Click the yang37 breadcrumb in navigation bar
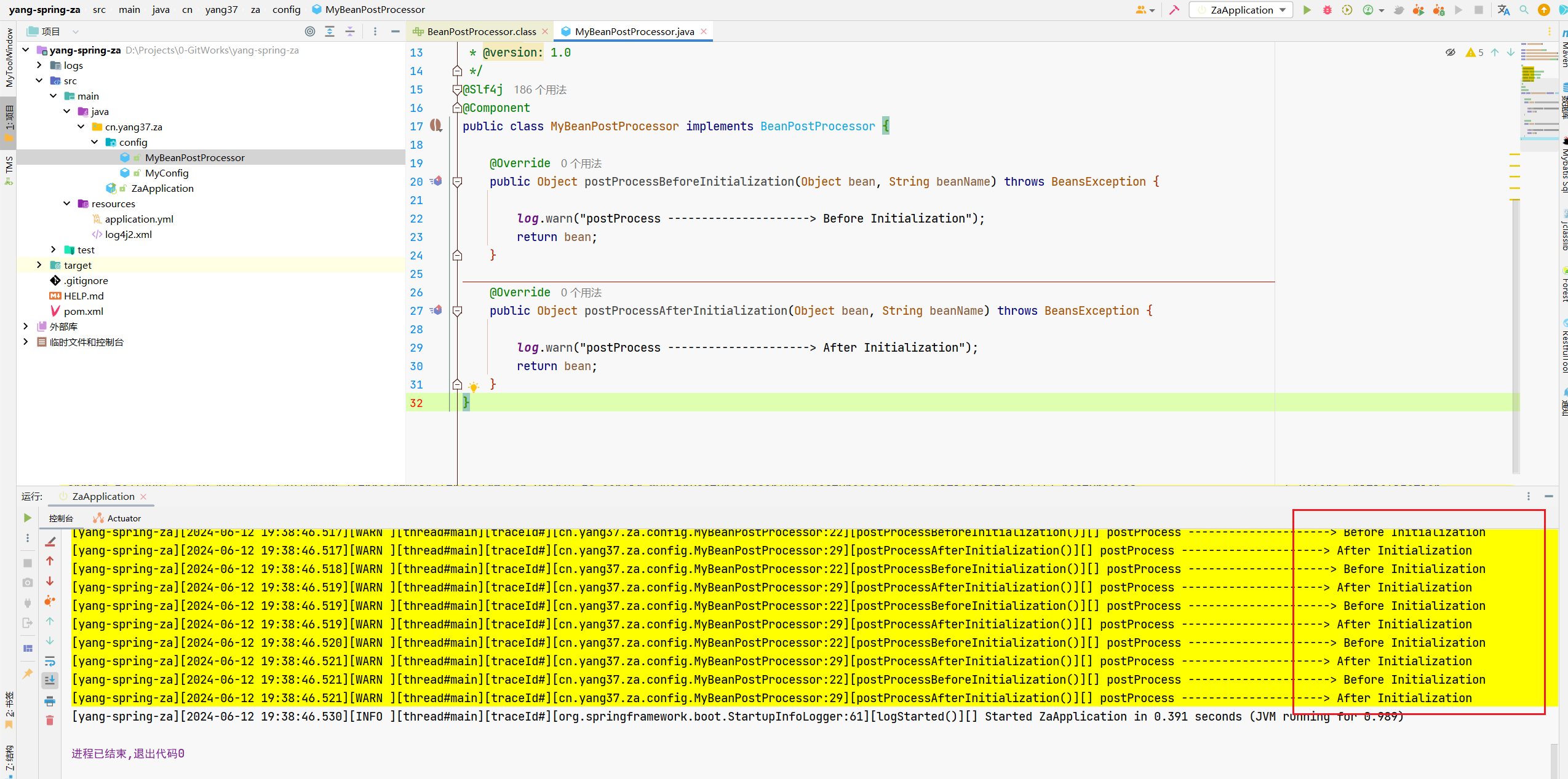This screenshot has height=779, width=1568. click(221, 10)
